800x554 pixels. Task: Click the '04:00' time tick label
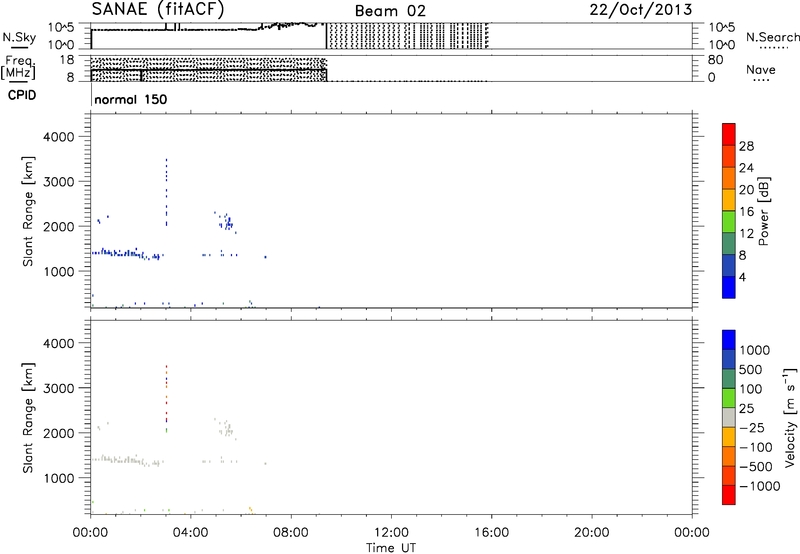(190, 533)
